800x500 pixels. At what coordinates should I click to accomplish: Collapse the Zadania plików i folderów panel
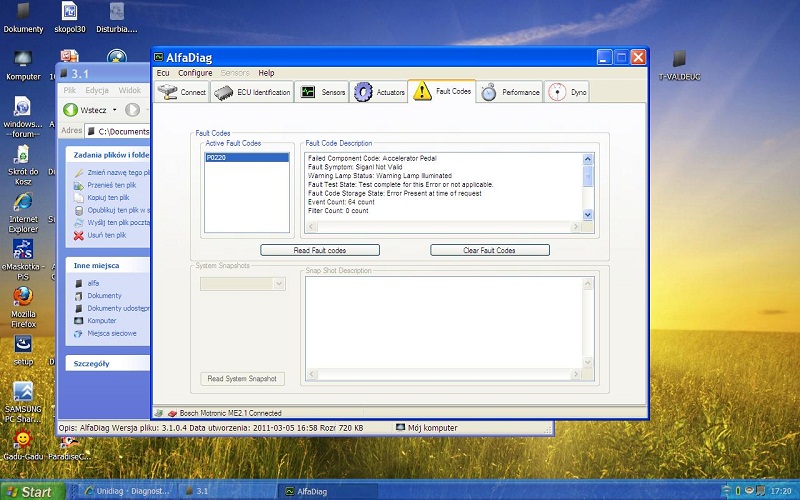pyautogui.click(x=108, y=155)
